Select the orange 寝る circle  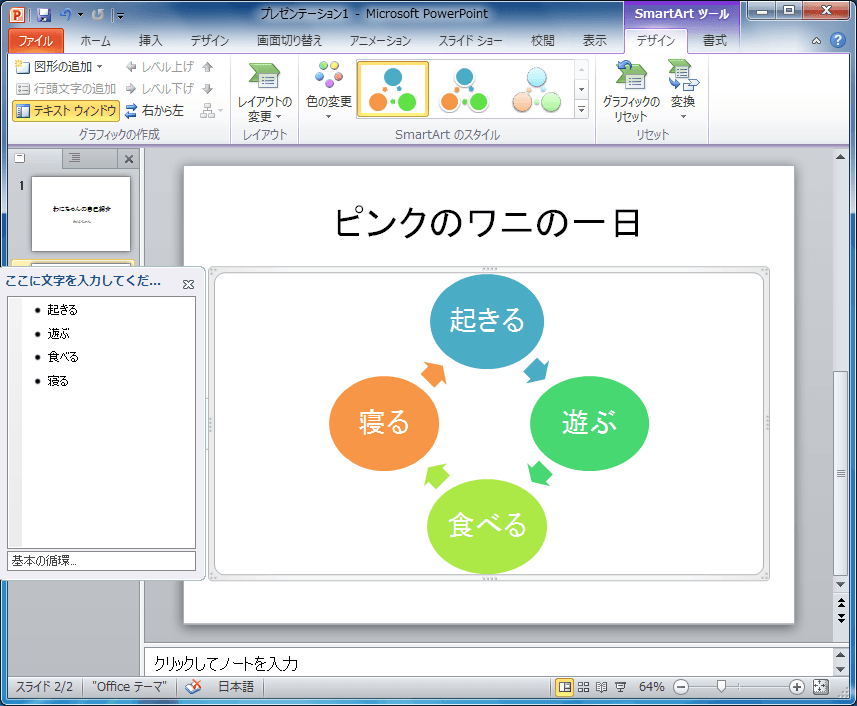click(384, 423)
